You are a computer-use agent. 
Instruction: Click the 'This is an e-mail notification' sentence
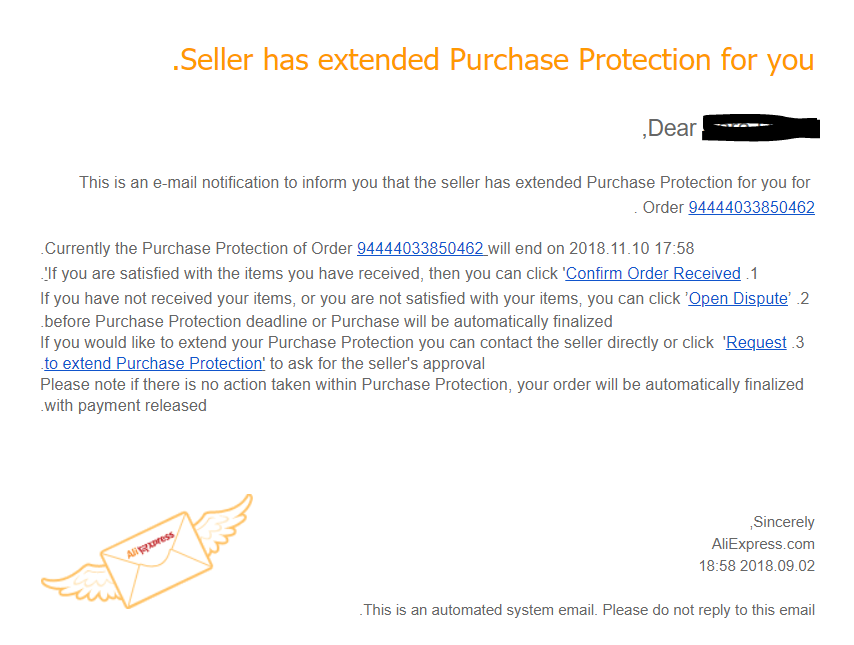[444, 183]
